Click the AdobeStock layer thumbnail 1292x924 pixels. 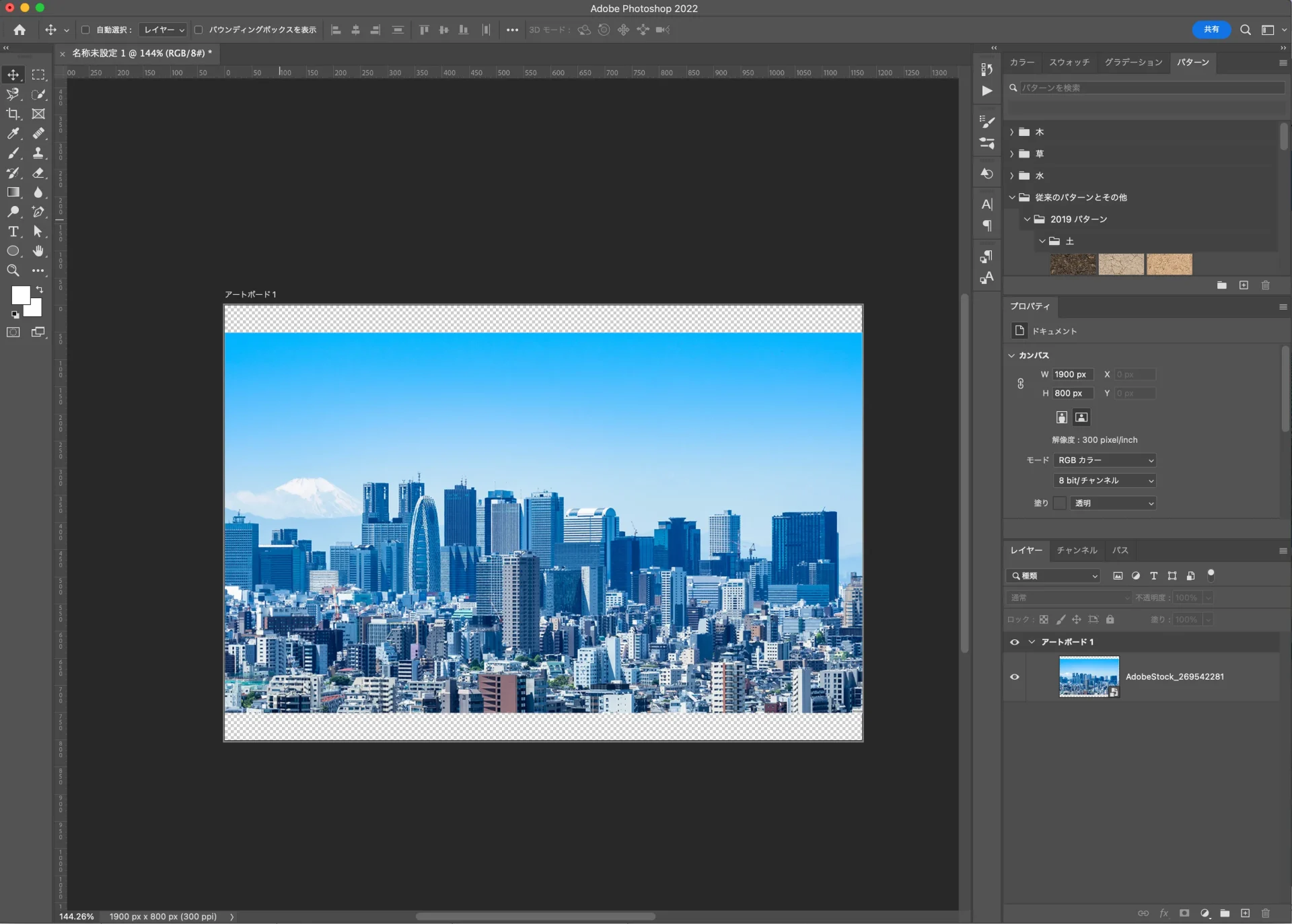[x=1088, y=677]
